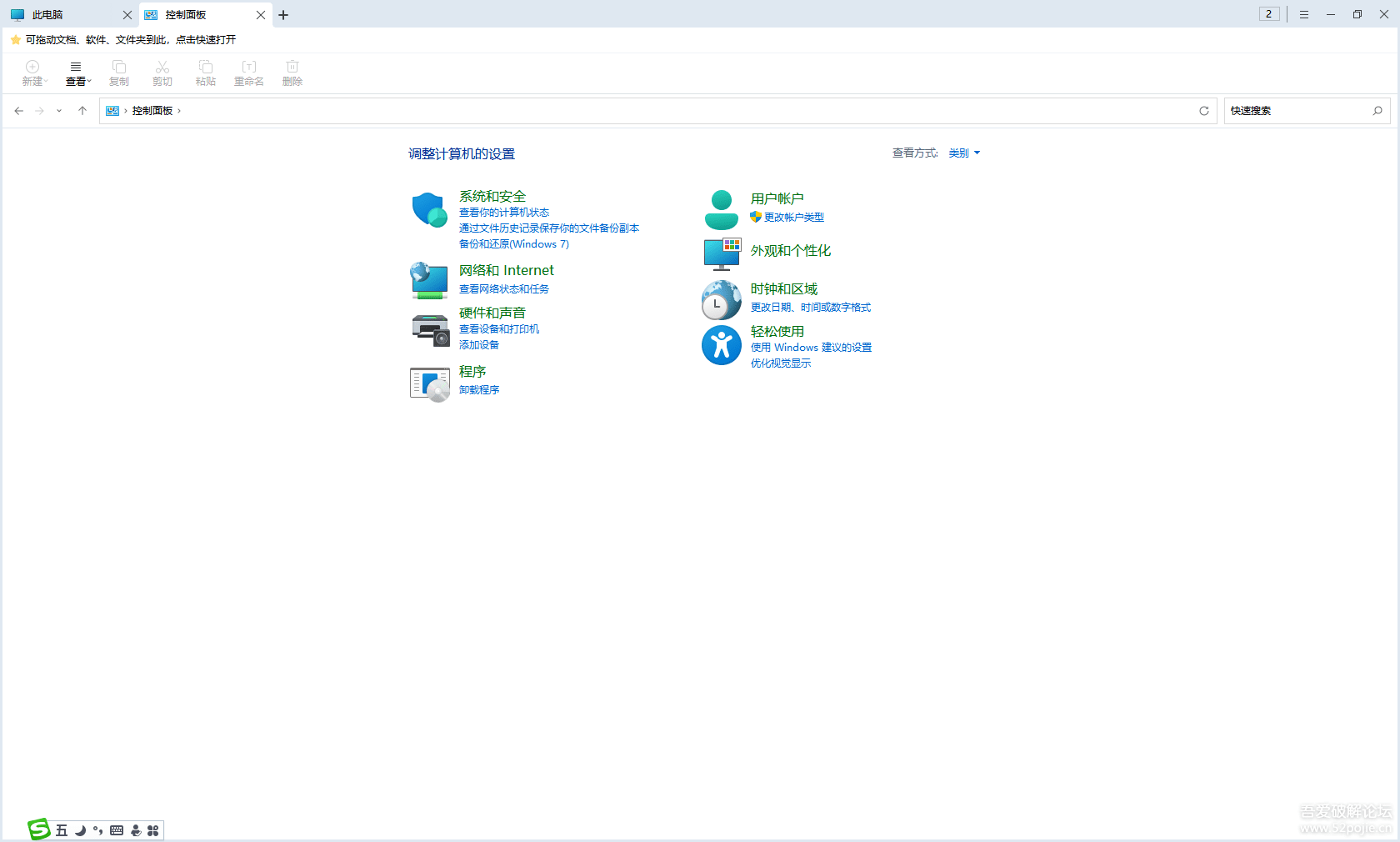Open 用户帐户 category link
This screenshot has width=1400, height=842.
pos(777,199)
